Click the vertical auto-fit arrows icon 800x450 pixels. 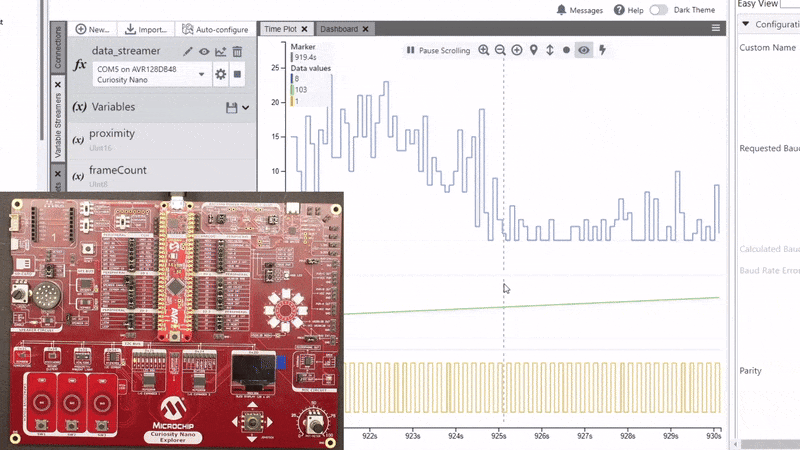click(549, 50)
